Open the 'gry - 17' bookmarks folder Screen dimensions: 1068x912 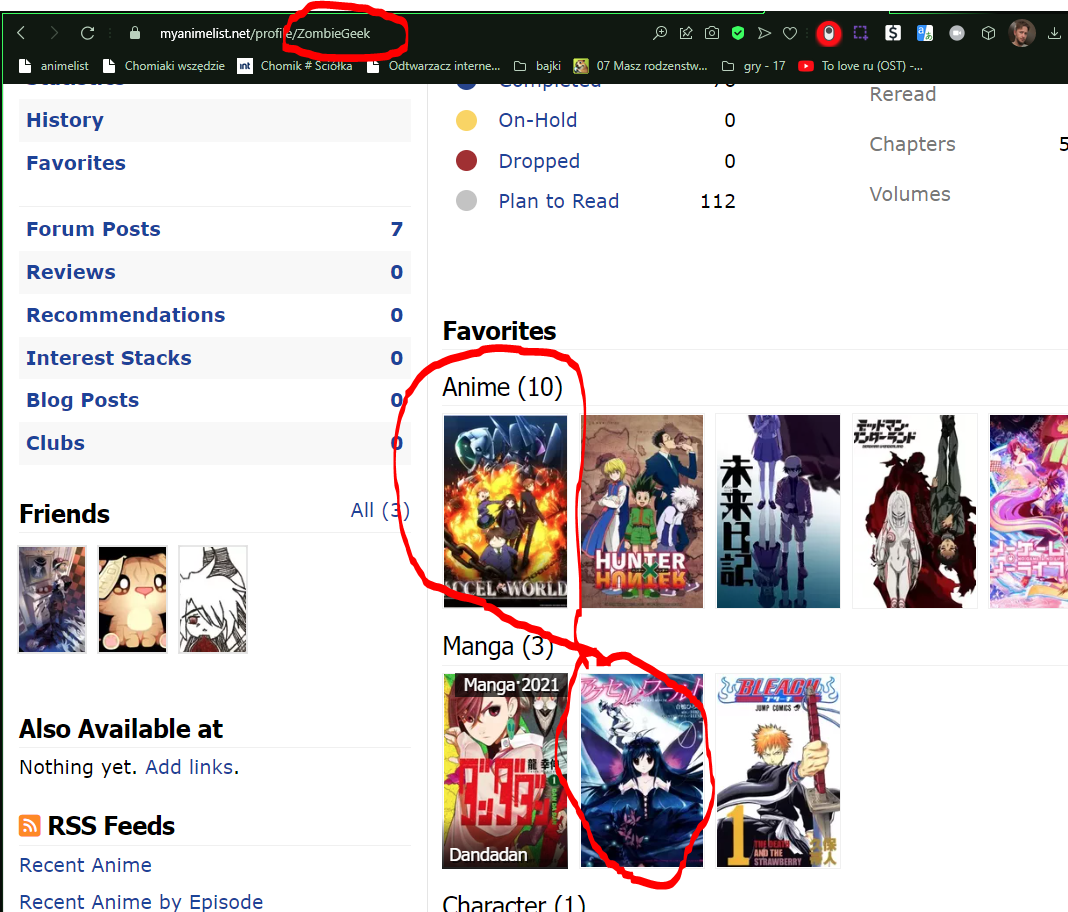(x=755, y=66)
